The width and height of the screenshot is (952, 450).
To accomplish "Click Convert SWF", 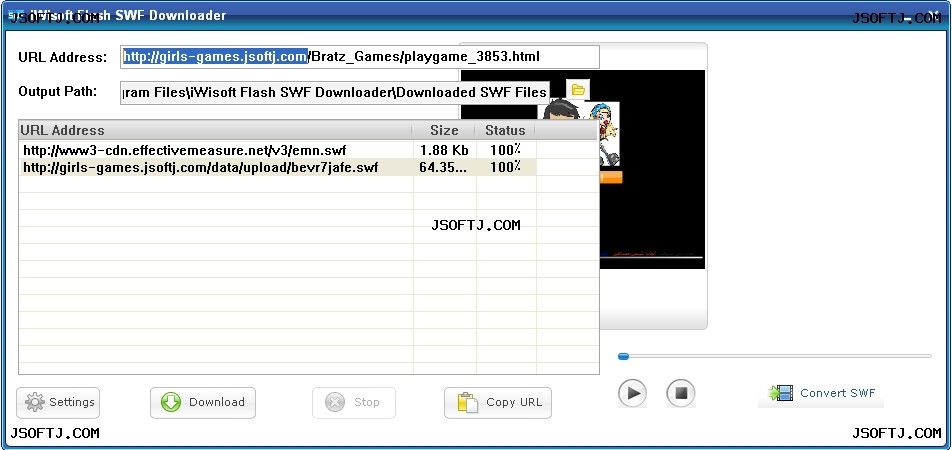I will (821, 394).
